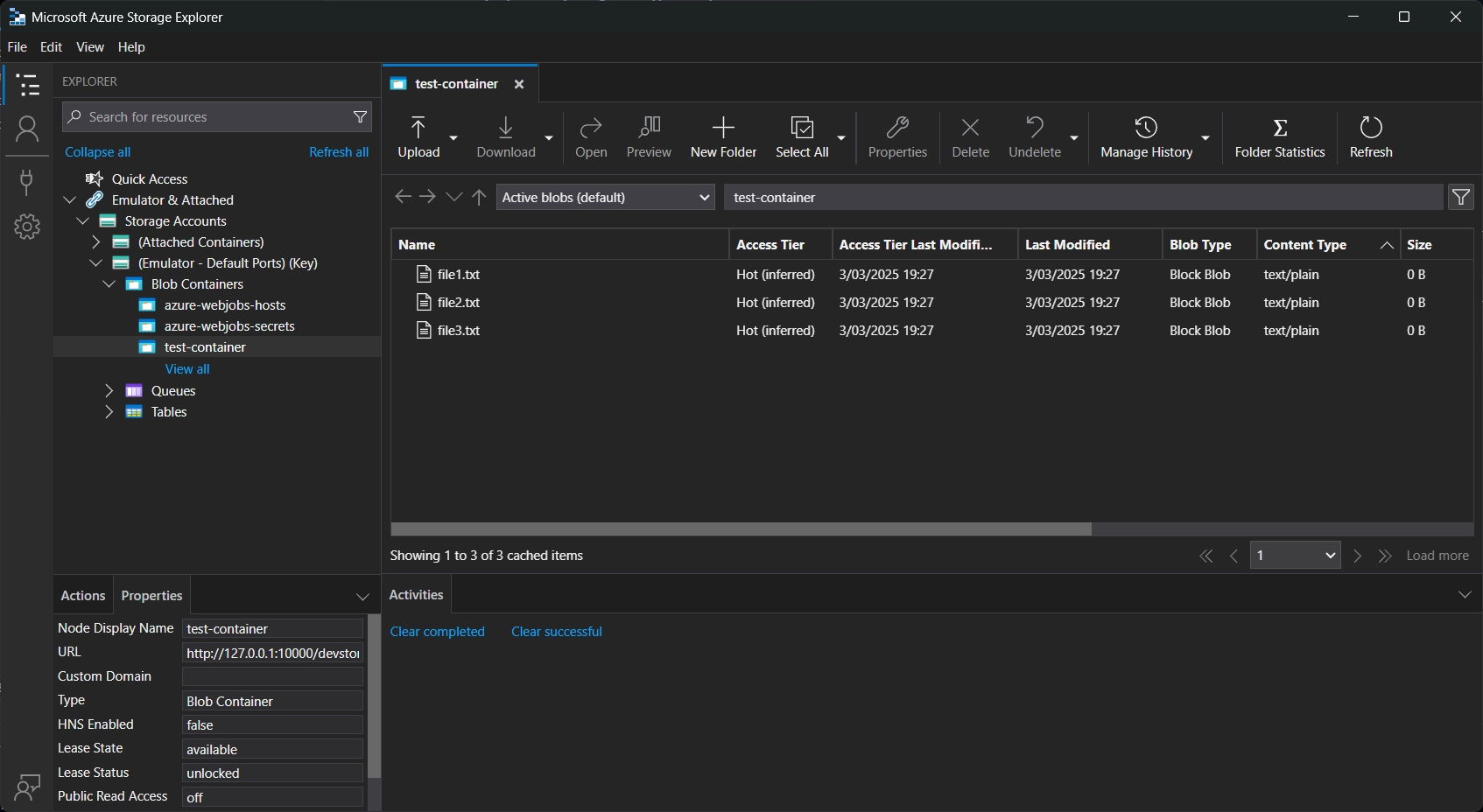Click the filter icon in resource search
The width and height of the screenshot is (1483, 812).
(360, 117)
